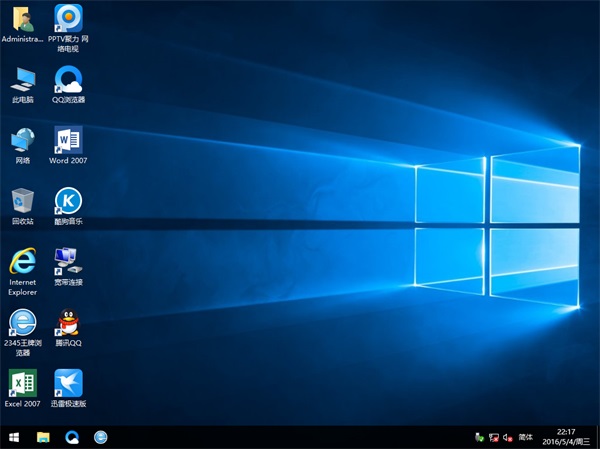The image size is (600, 449).
Task: Click the QQ Browser taskbar pinned icon
Action: [x=72, y=437]
